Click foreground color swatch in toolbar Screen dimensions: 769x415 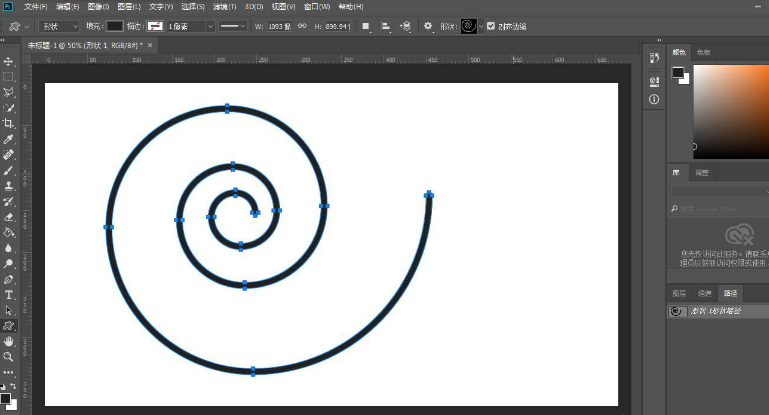5,398
